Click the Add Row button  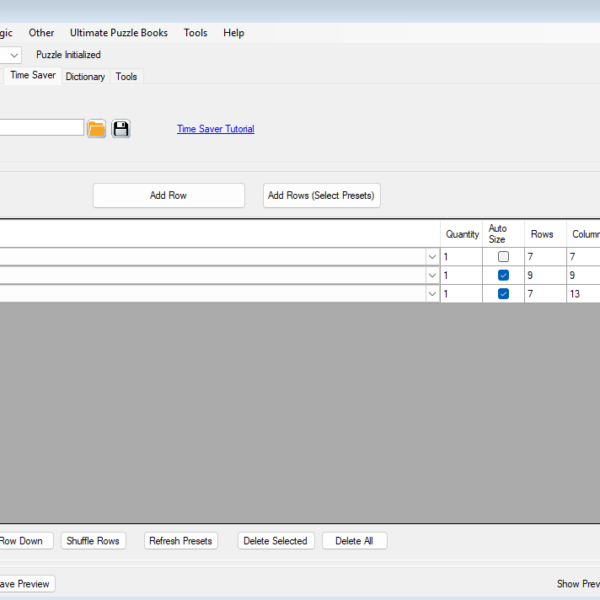(x=168, y=195)
